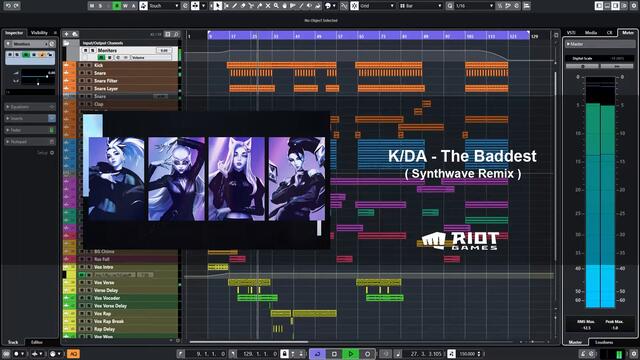Click the tempo 150.000 value field
Viewport: 640px width, 360px height.
click(468, 354)
